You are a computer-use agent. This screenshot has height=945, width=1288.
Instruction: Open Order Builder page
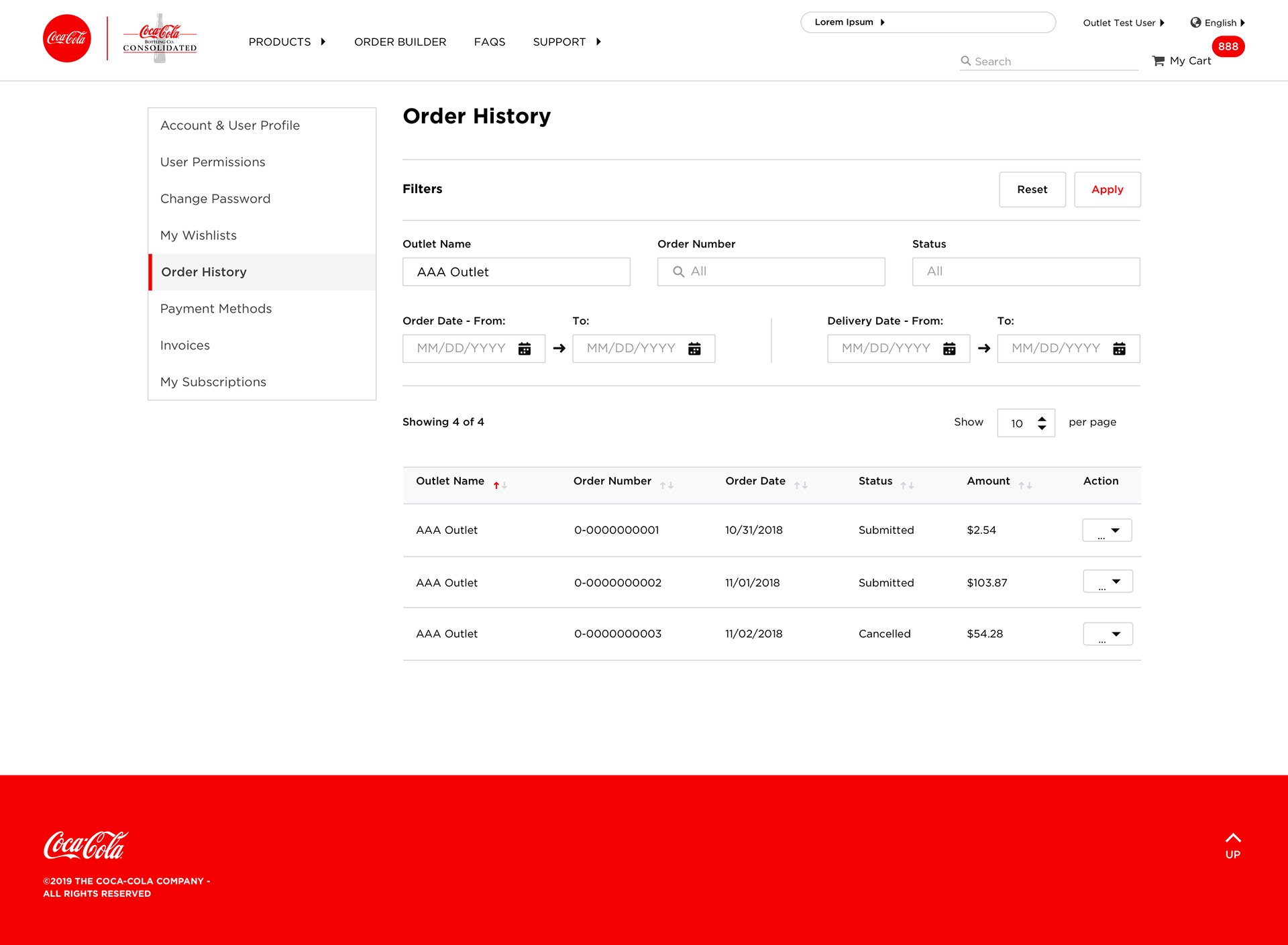[x=400, y=42]
